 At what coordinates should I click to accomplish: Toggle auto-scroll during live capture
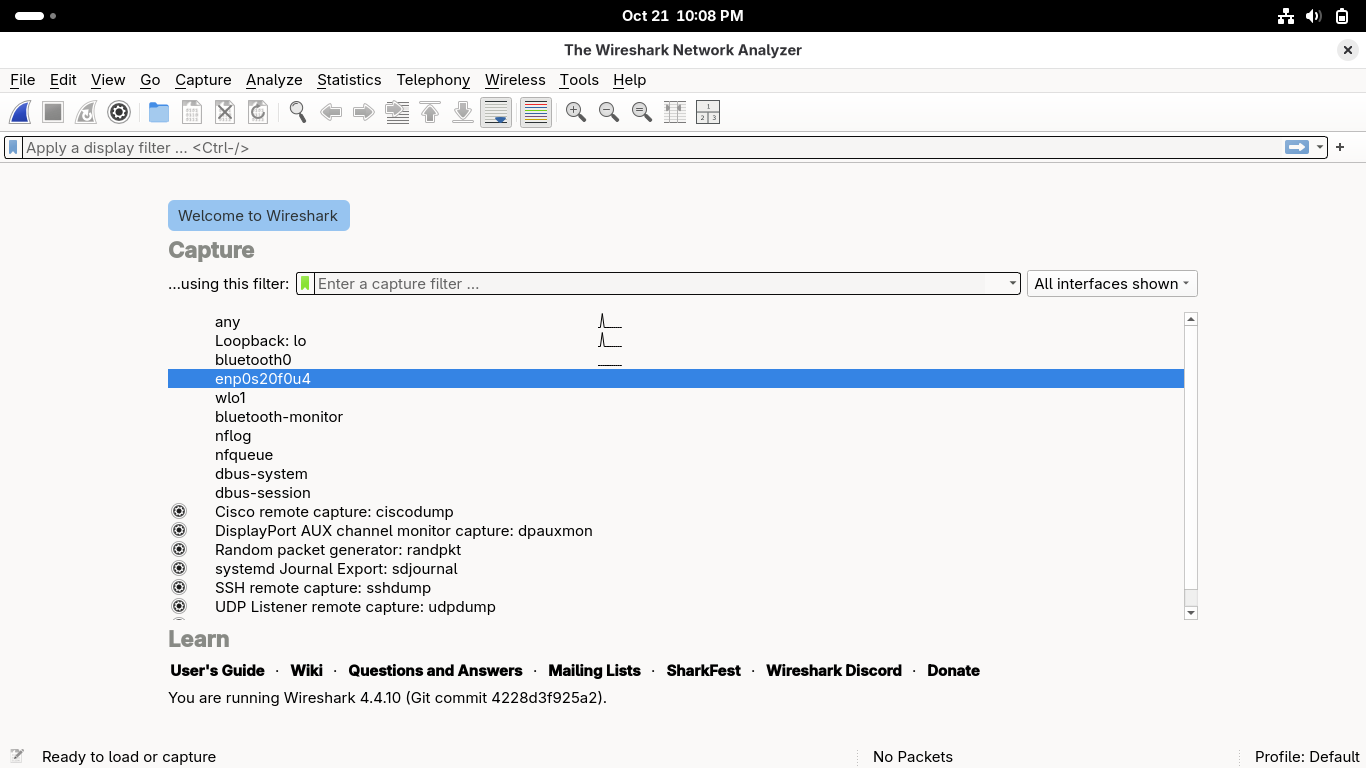[496, 113]
